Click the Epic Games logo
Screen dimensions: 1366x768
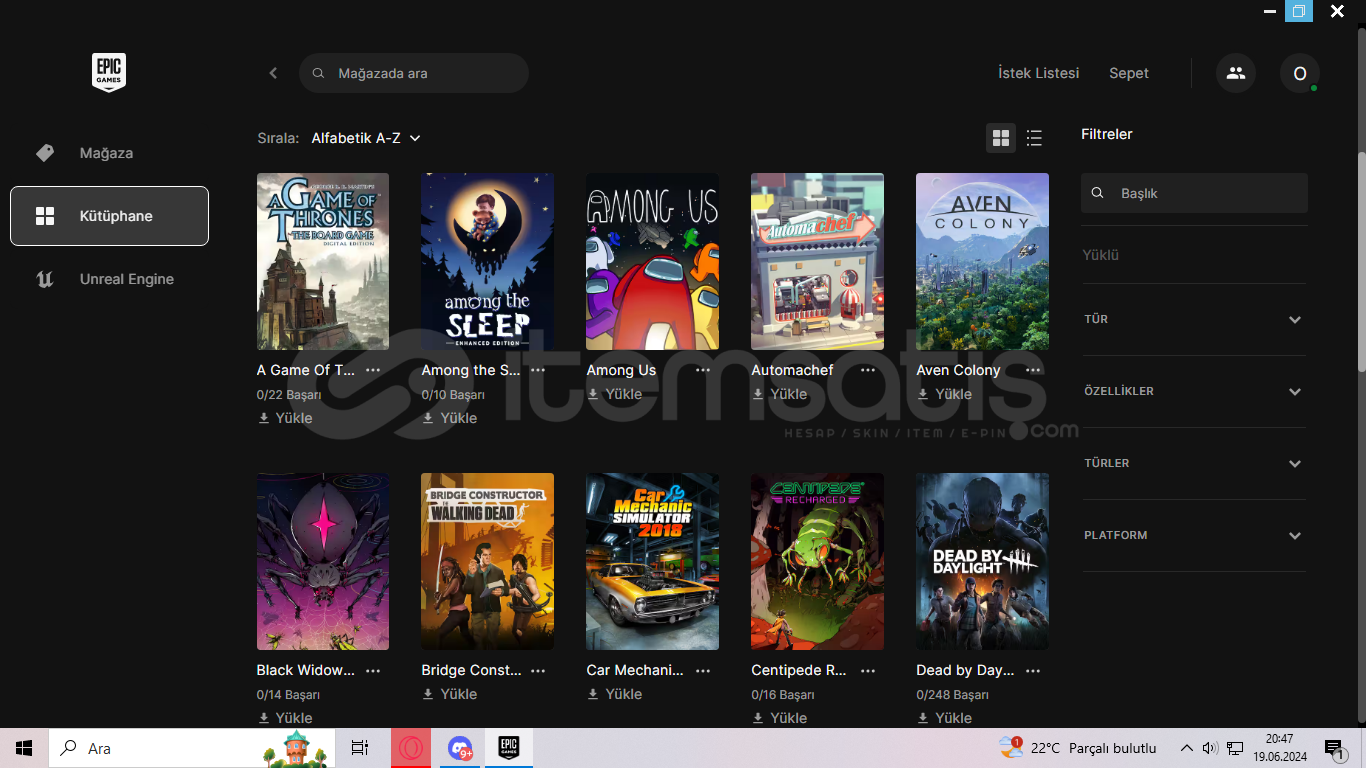click(x=109, y=73)
